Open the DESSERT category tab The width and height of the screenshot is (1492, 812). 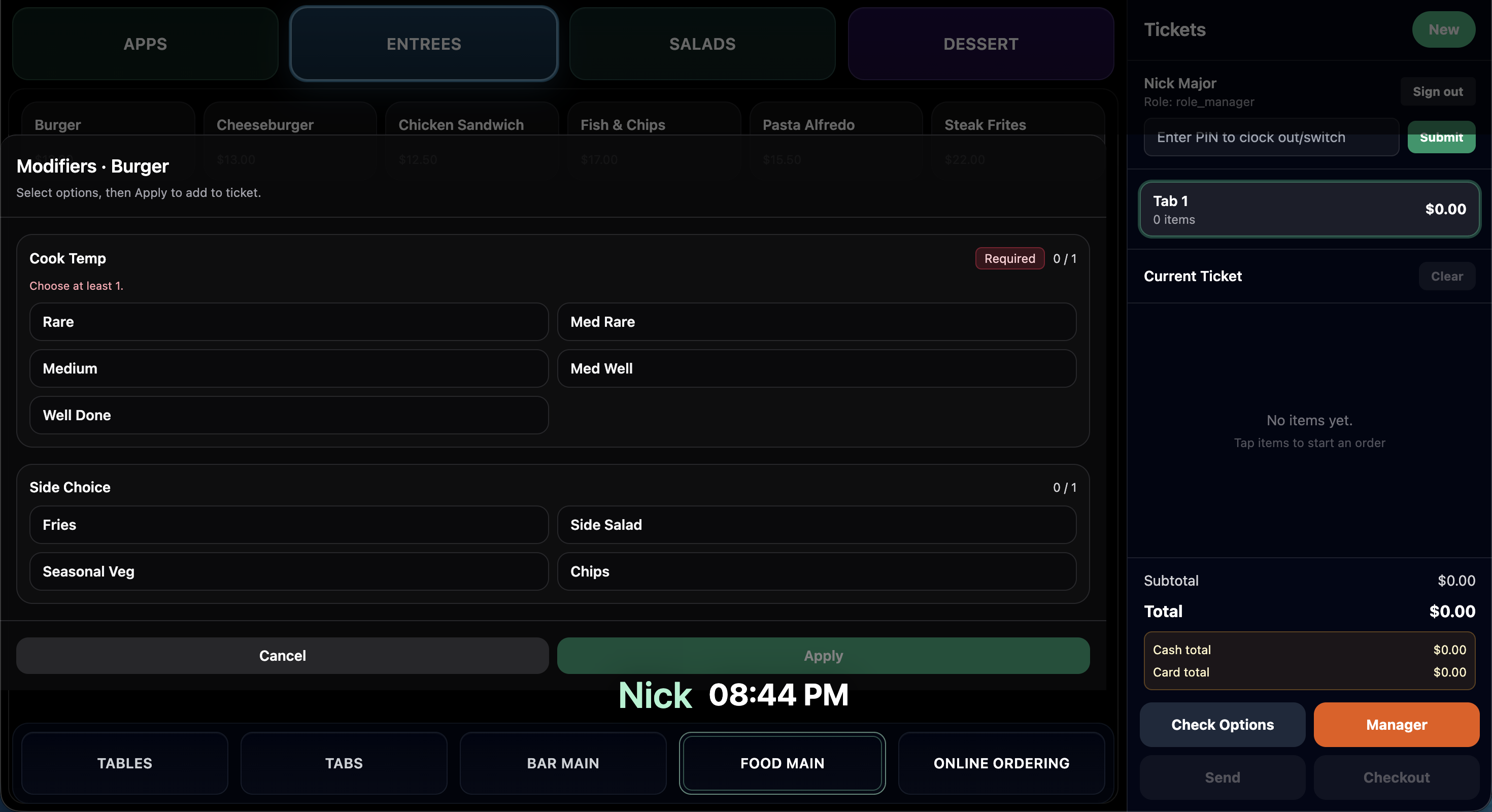(980, 44)
